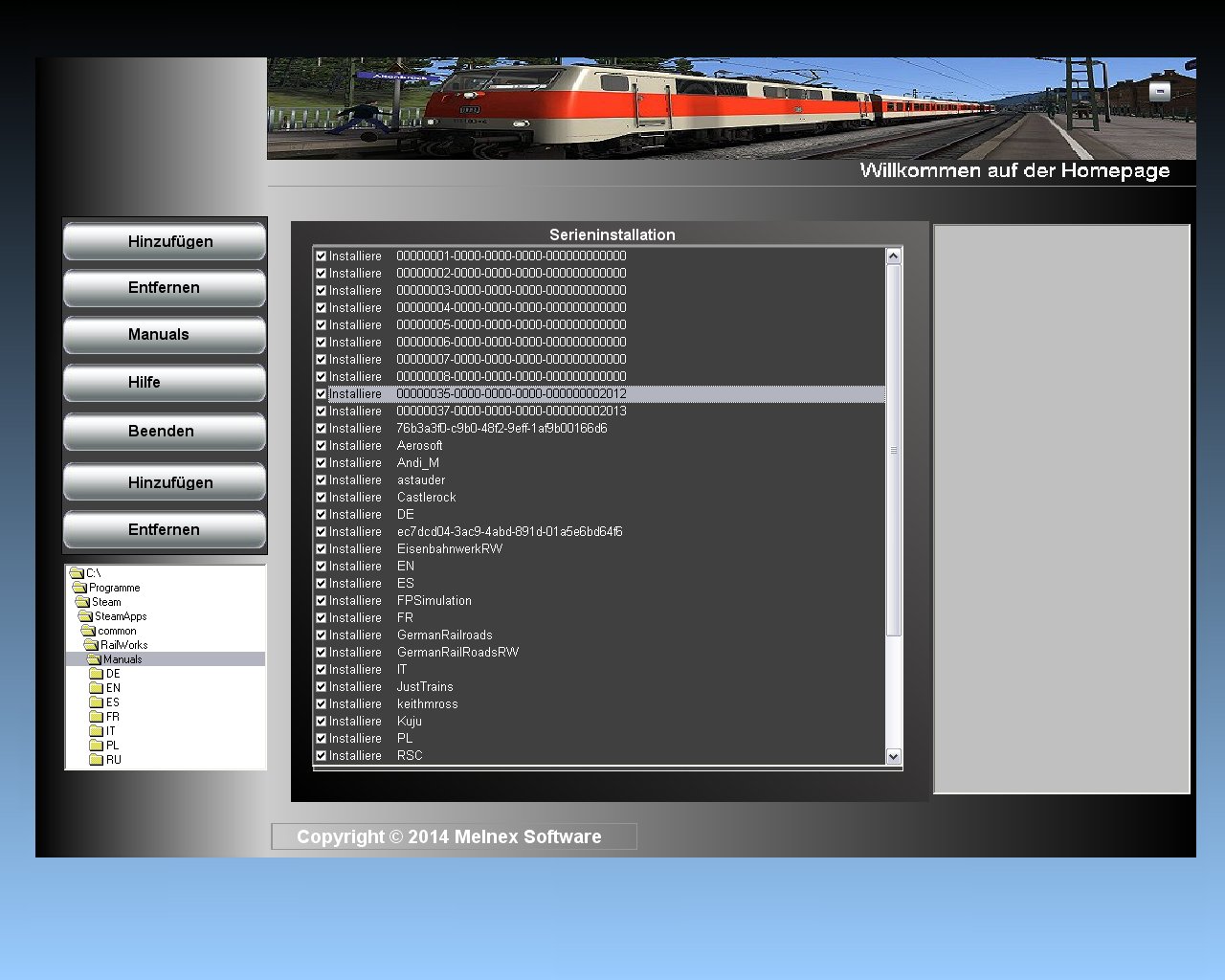Image resolution: width=1225 pixels, height=980 pixels.
Task: Minimize the app using banner button
Action: [x=1159, y=92]
